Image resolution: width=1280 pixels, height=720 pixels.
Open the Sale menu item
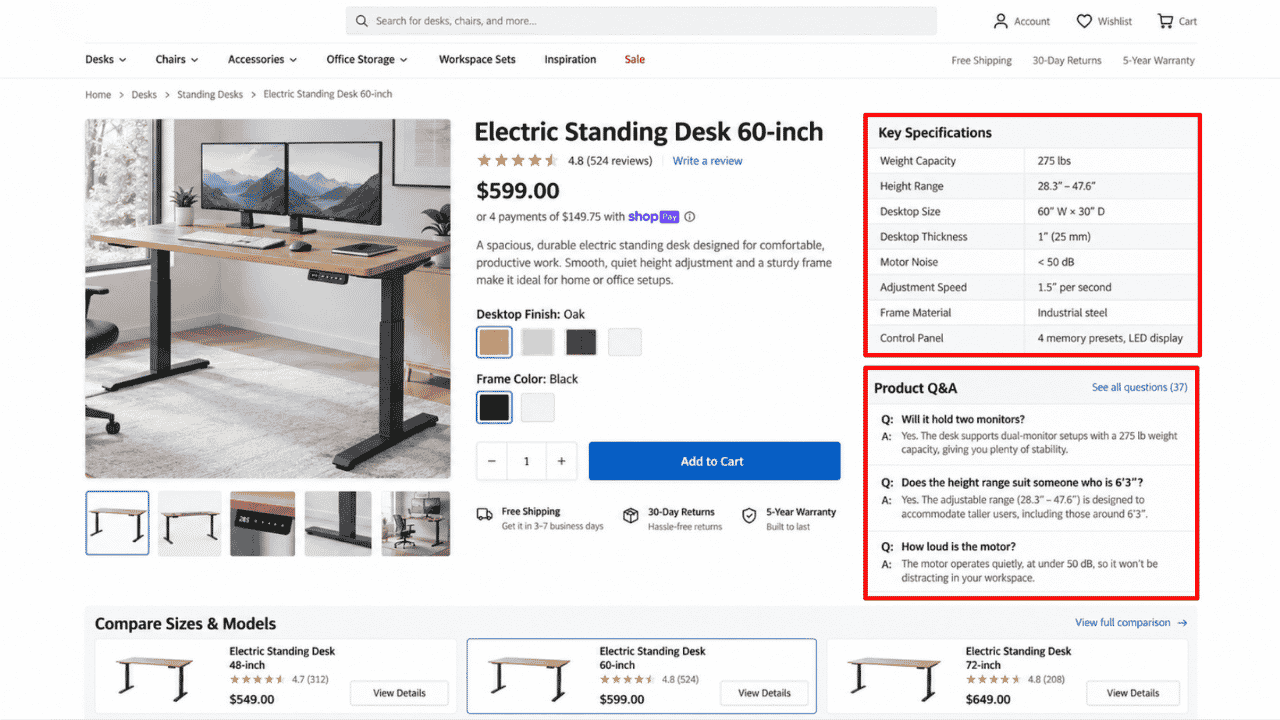click(x=634, y=60)
